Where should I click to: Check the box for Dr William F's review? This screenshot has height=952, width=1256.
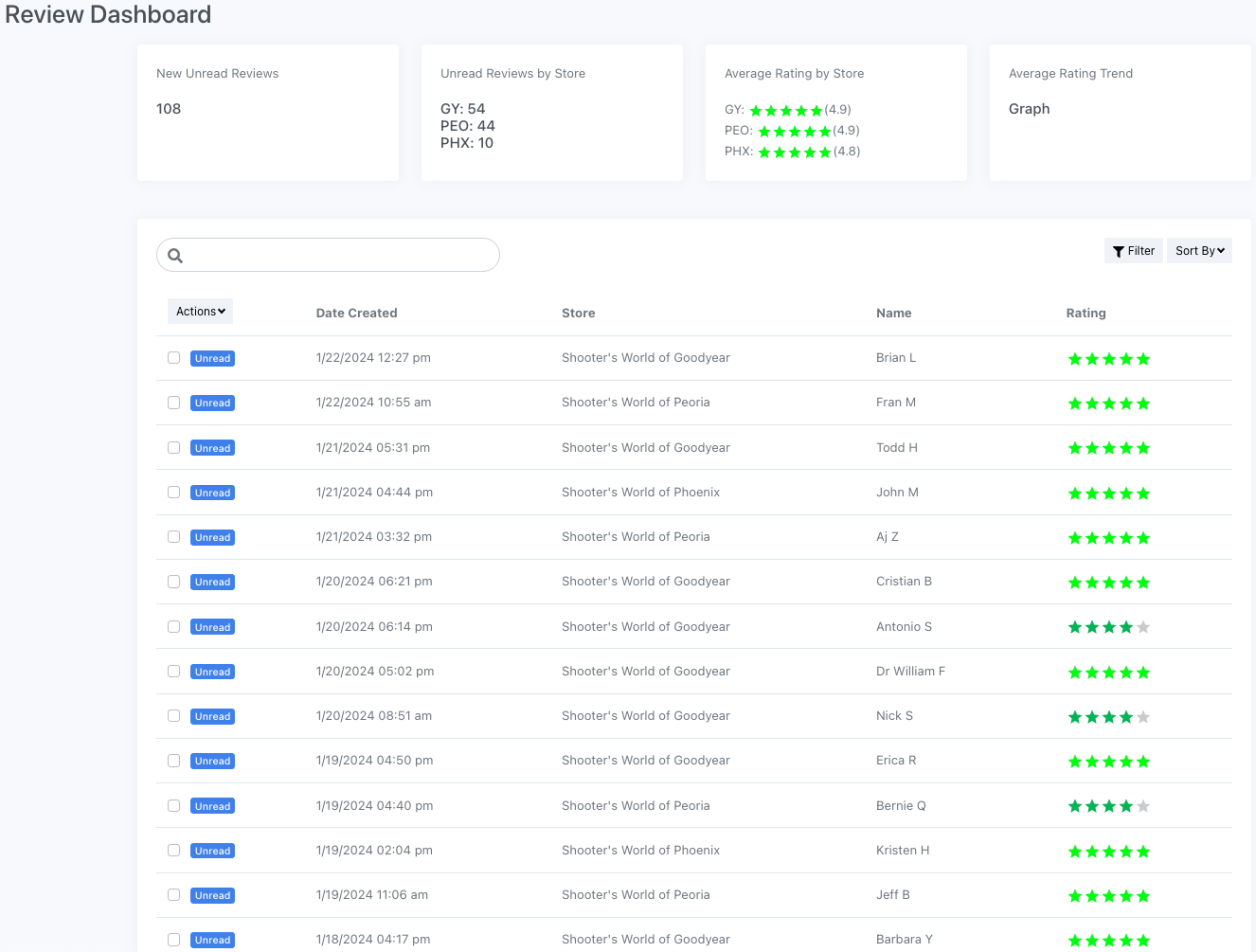tap(174, 671)
